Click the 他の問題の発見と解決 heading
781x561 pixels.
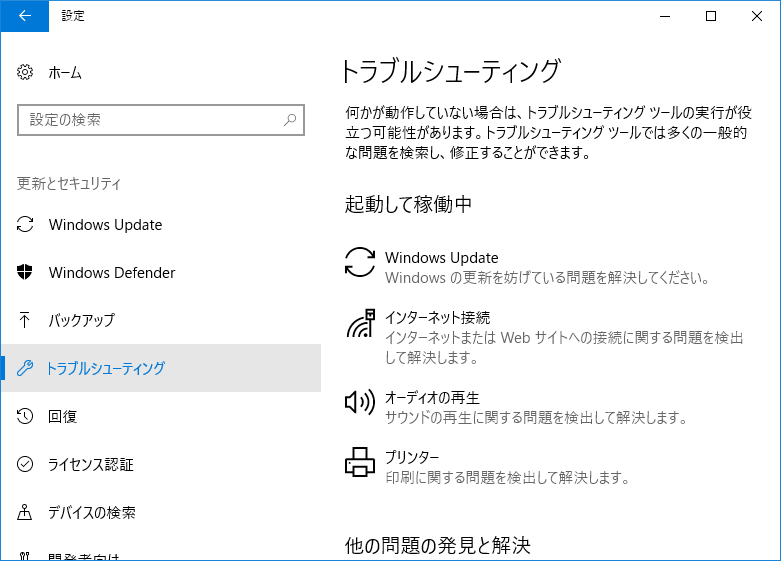pos(437,545)
